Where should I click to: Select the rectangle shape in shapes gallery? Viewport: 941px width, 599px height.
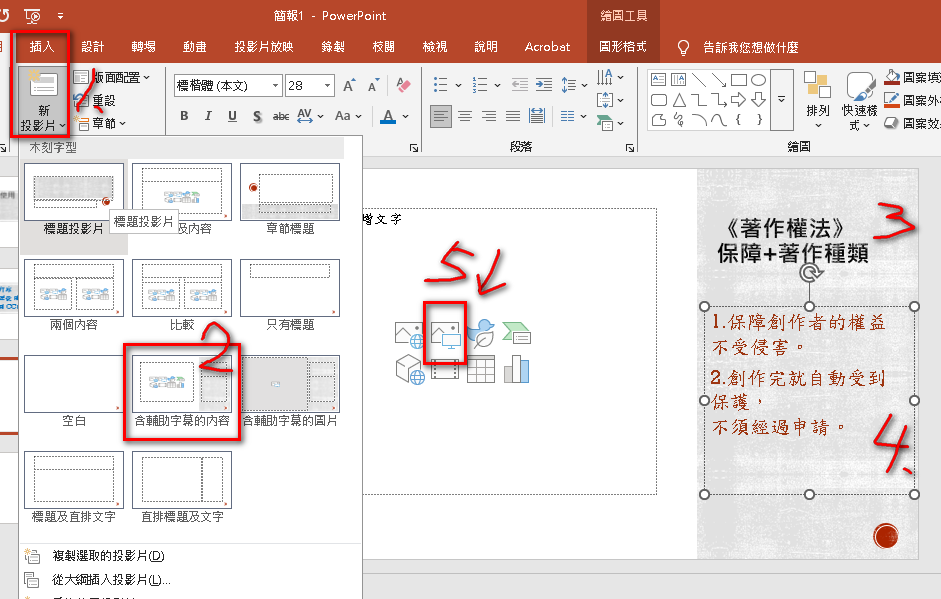pyautogui.click(x=739, y=79)
